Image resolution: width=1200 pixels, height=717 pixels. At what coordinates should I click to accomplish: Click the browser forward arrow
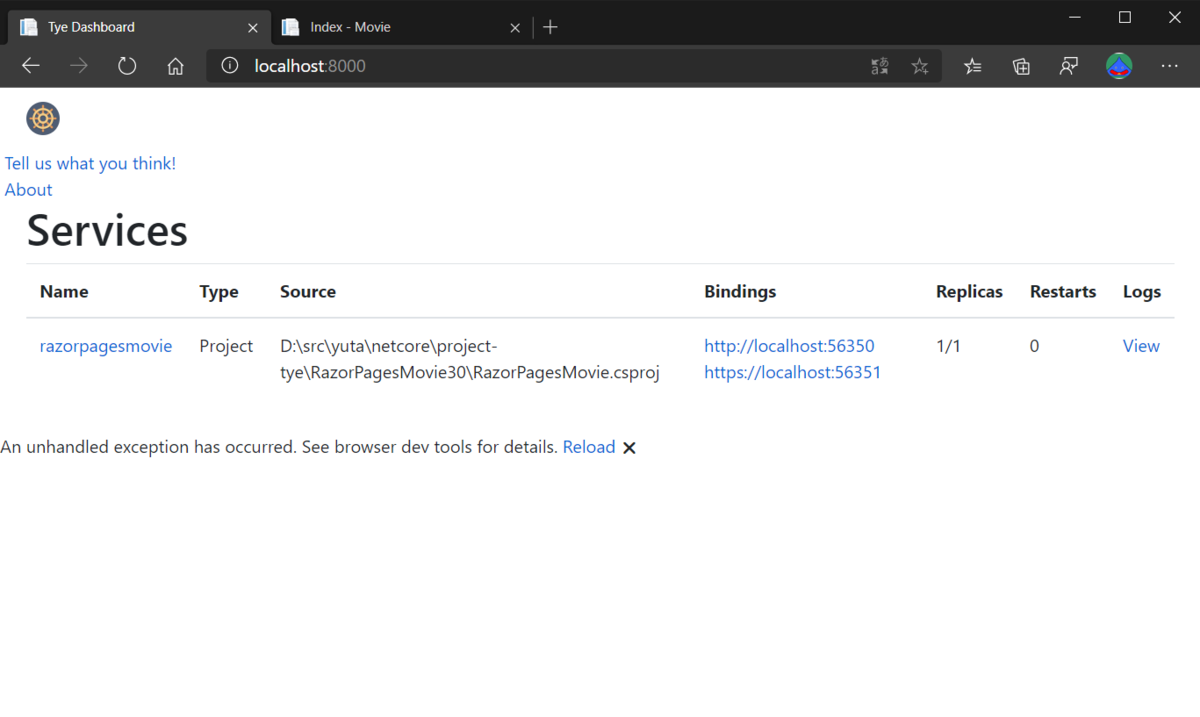click(79, 66)
